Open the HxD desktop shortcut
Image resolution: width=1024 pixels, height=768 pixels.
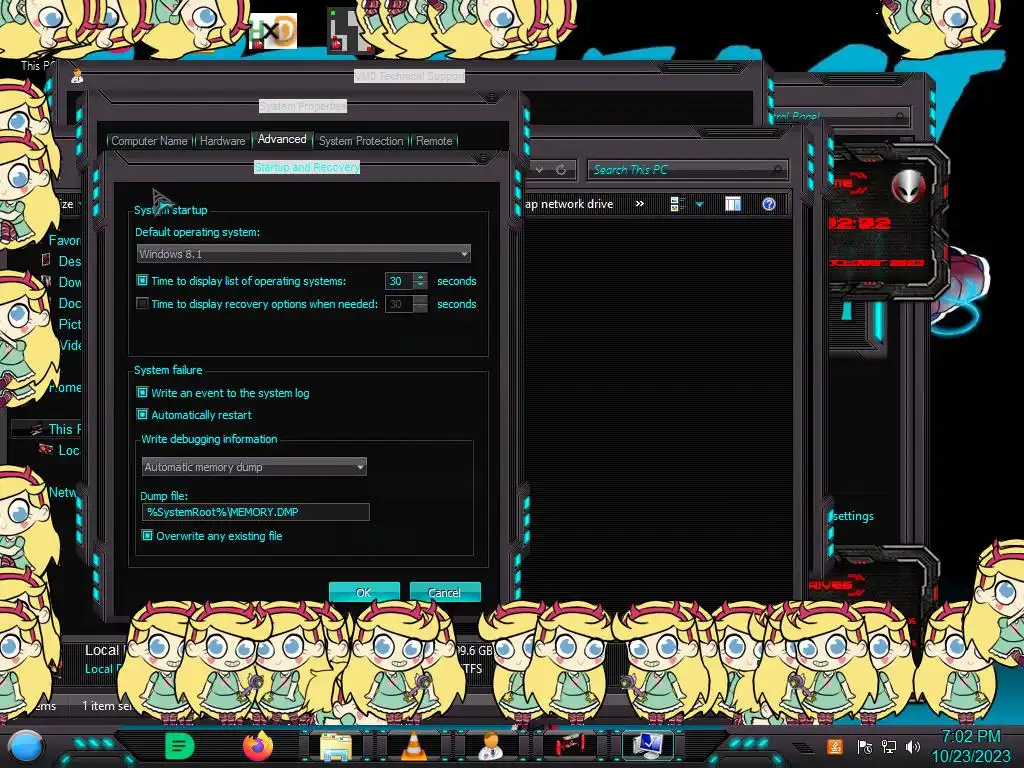click(x=273, y=31)
